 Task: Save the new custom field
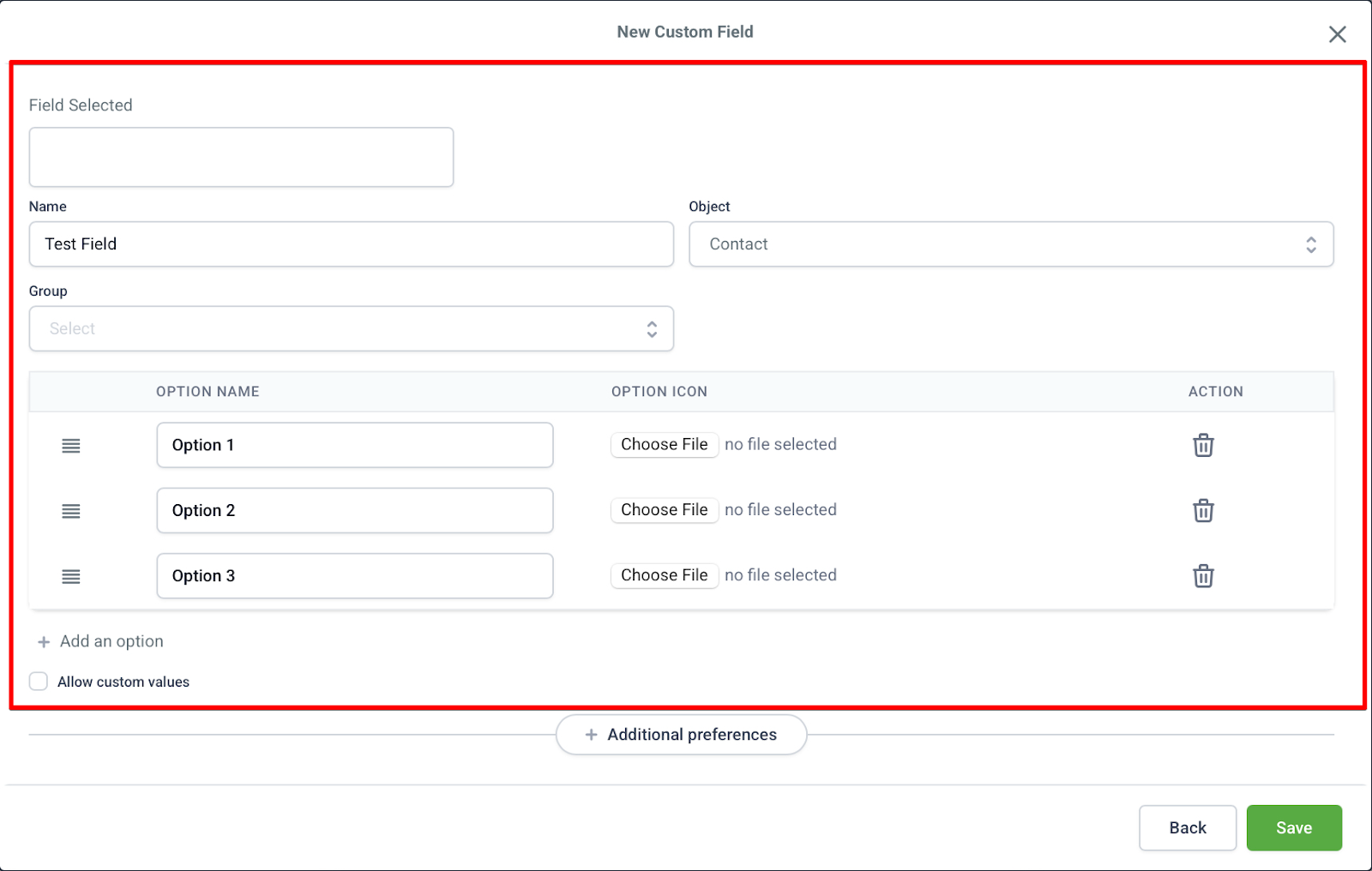click(1294, 827)
